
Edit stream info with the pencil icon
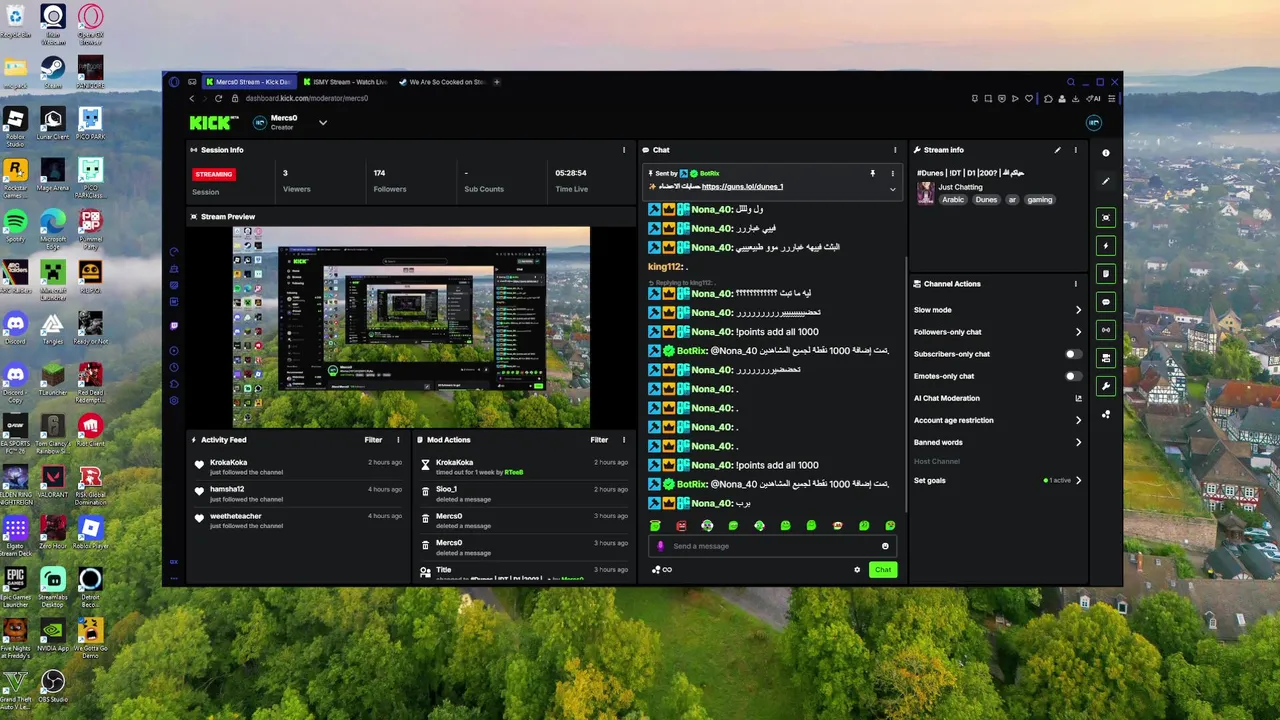(x=1058, y=150)
